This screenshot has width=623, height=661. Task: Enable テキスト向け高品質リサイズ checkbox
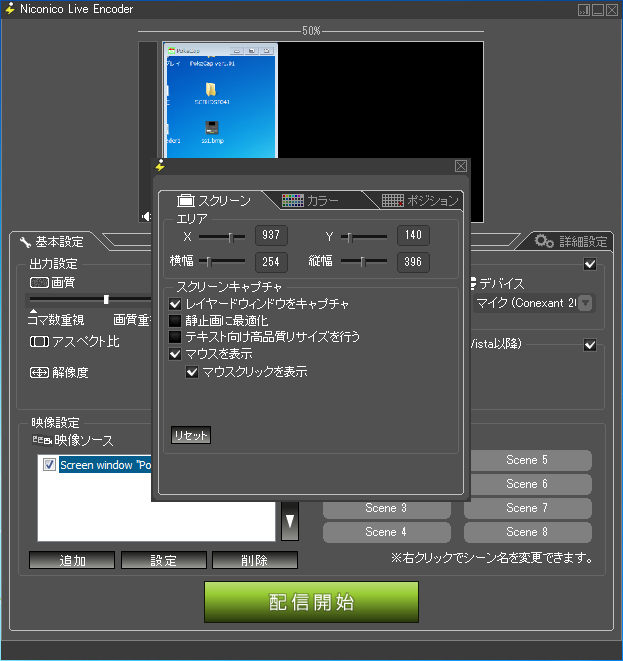click(175, 337)
